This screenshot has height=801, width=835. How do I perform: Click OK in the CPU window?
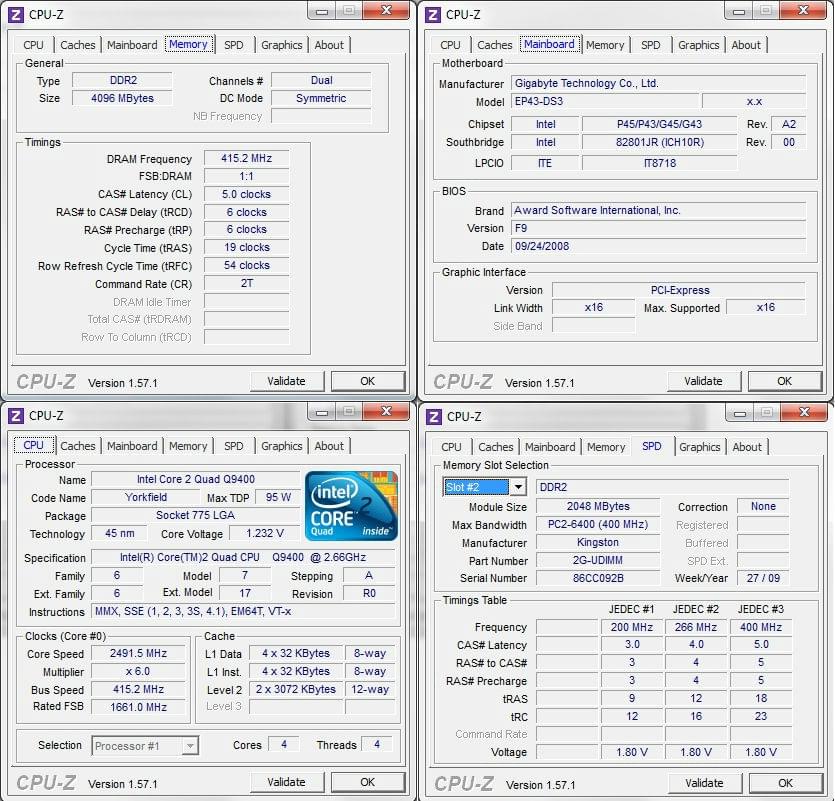coord(367,782)
